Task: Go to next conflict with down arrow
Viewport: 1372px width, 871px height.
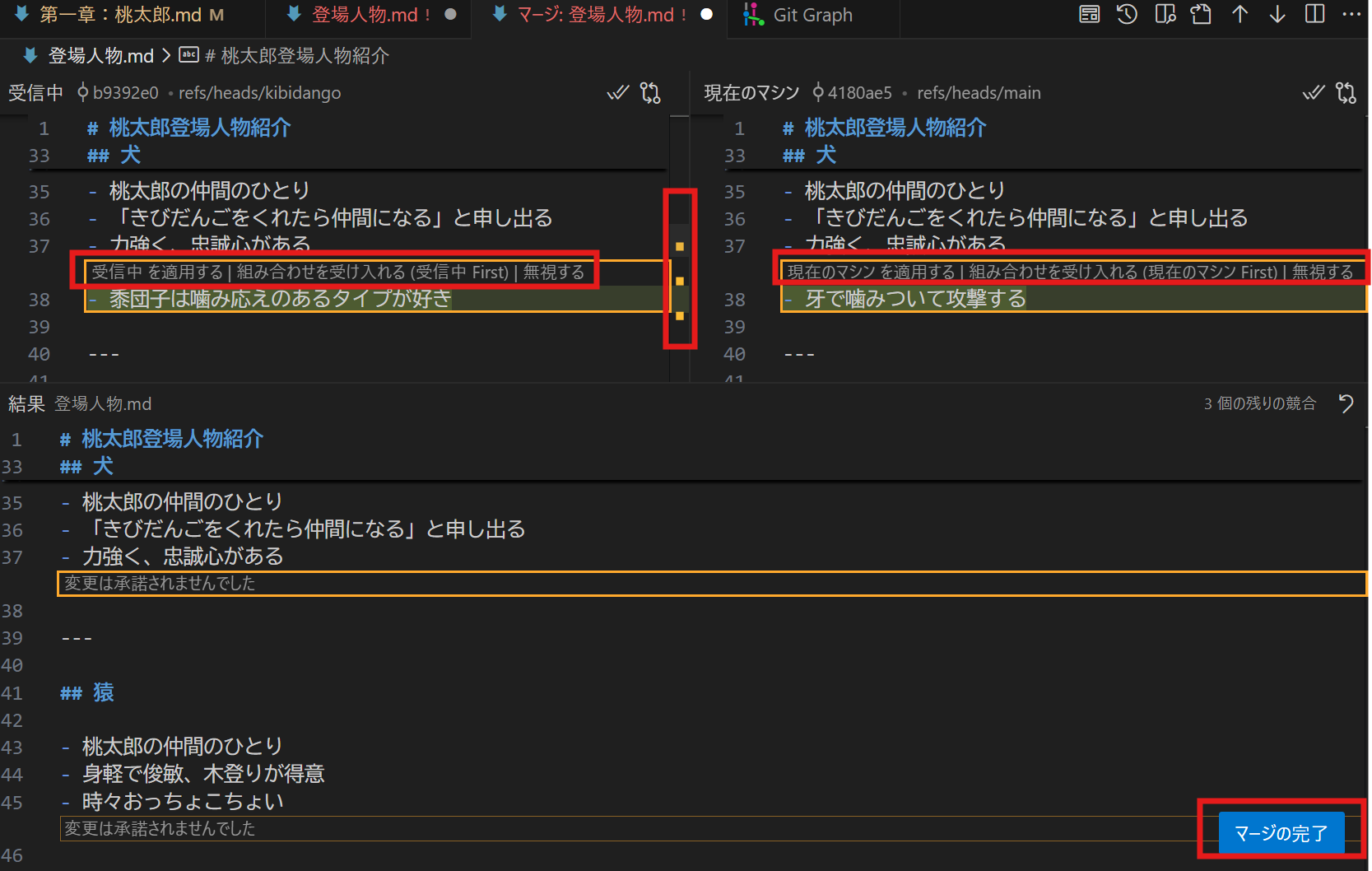Action: [1277, 15]
